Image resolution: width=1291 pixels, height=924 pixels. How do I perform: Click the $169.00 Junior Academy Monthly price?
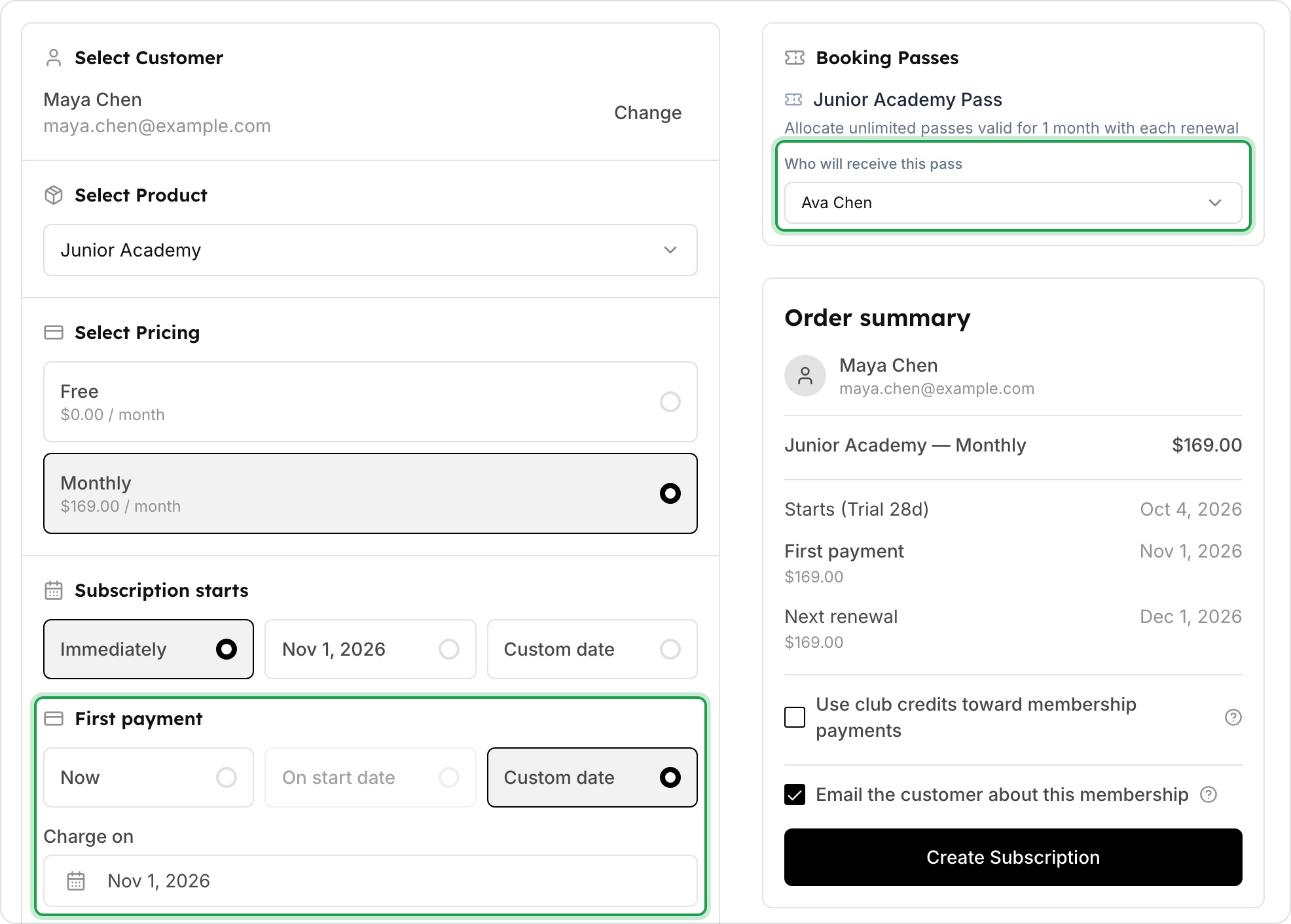pos(1207,445)
